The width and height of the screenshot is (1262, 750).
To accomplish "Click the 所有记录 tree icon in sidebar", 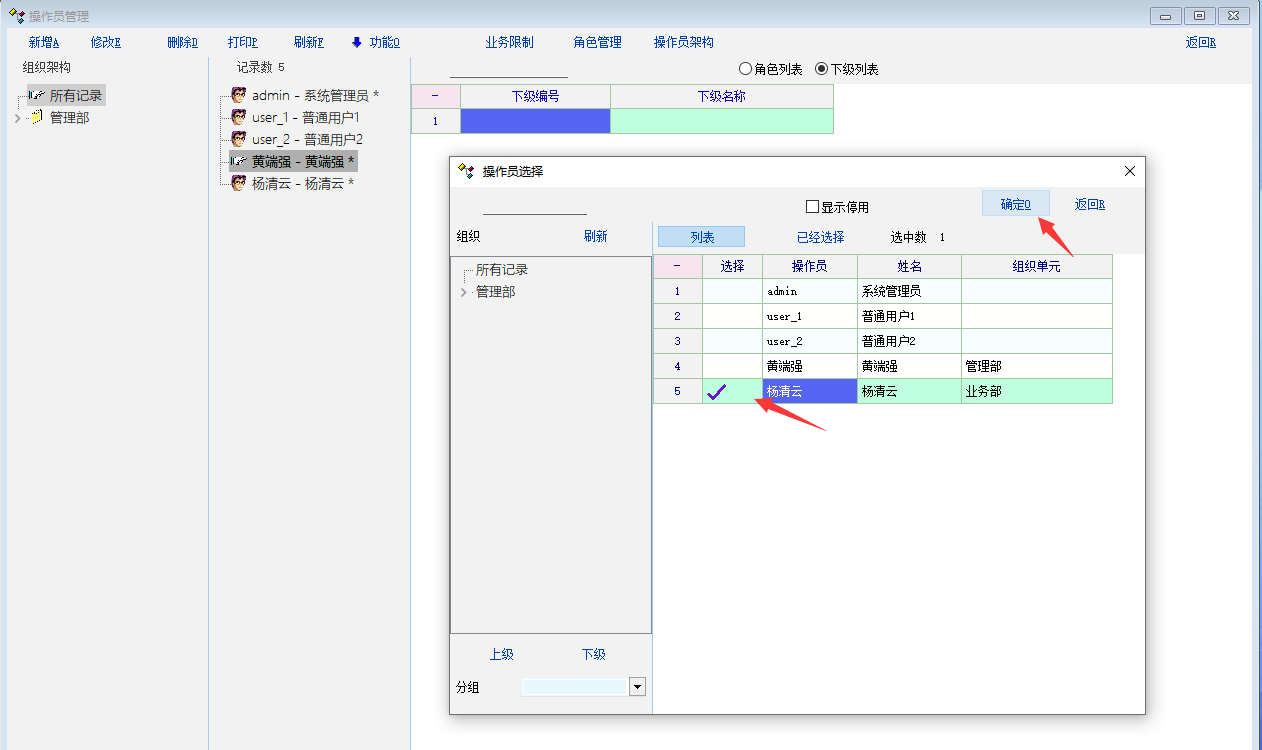I will tap(36, 96).
